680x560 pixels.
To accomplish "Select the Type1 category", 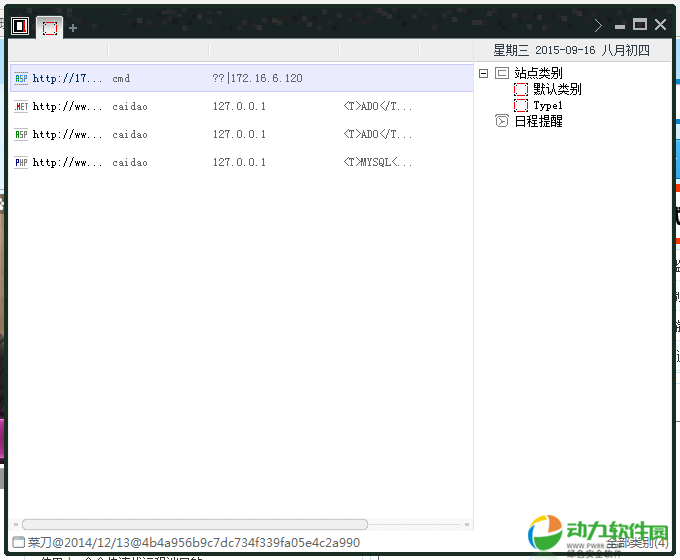I will click(x=548, y=105).
